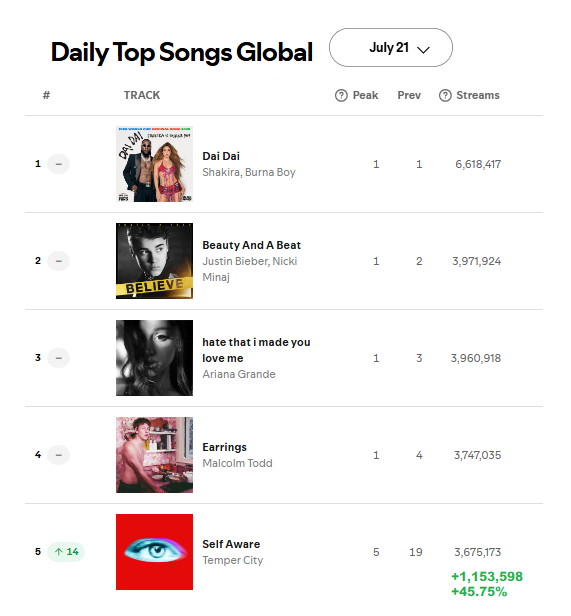This screenshot has width=571, height=616.
Task: Click the no-change dash icon beside Earrings
Action: [x=59, y=455]
